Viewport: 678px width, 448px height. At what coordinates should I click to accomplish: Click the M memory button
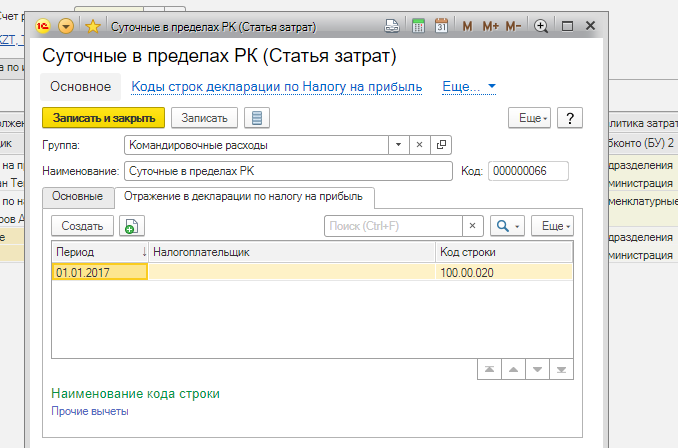point(467,26)
